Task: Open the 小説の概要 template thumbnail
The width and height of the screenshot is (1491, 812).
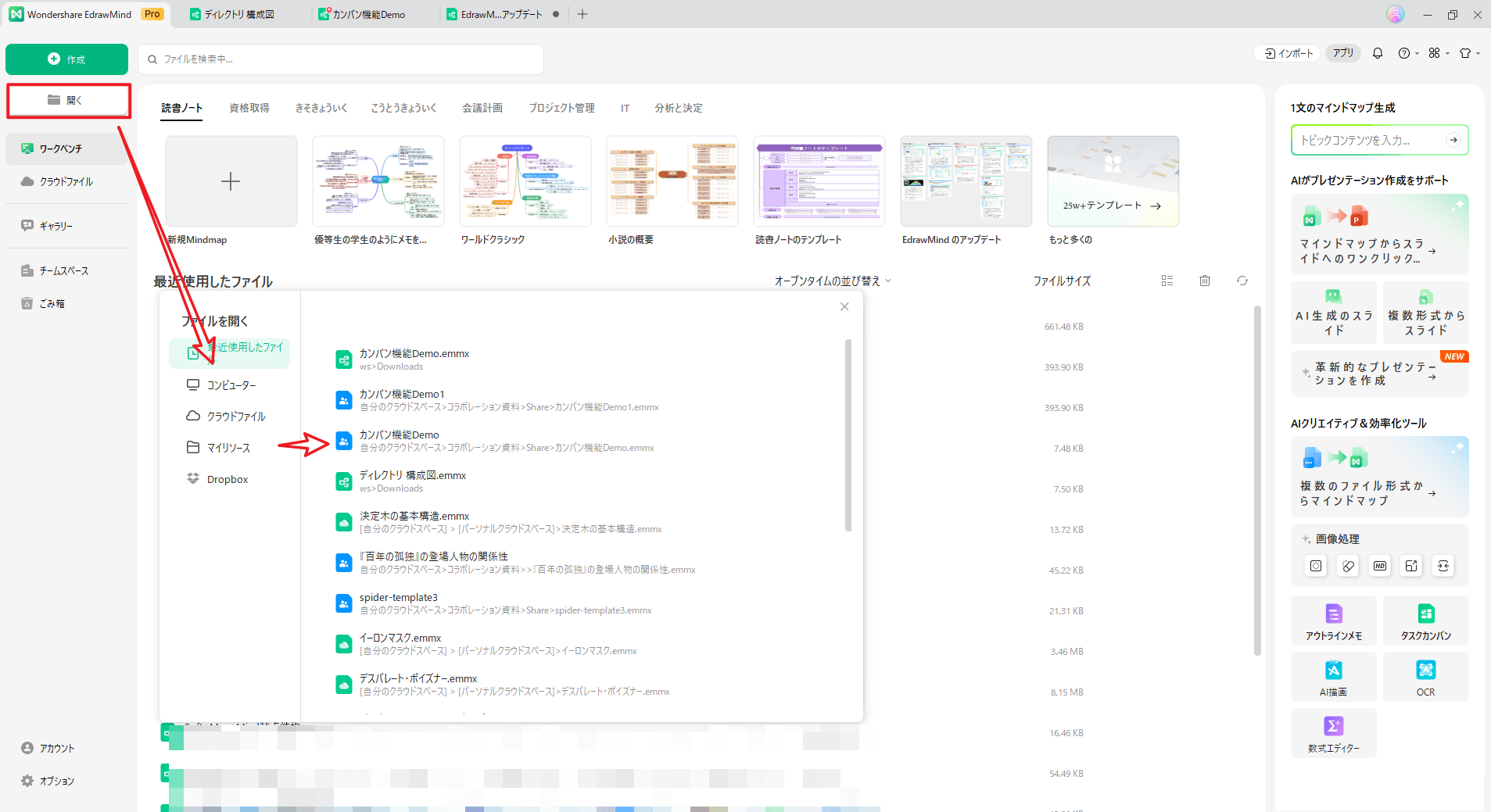Action: [672, 181]
